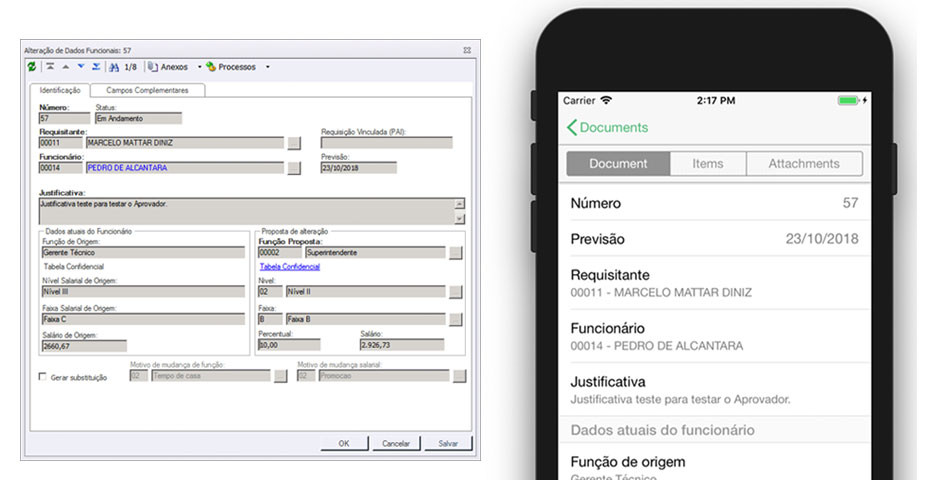Image resolution: width=928 pixels, height=480 pixels.
Task: Click the Justificativa text area
Action: tap(247, 211)
